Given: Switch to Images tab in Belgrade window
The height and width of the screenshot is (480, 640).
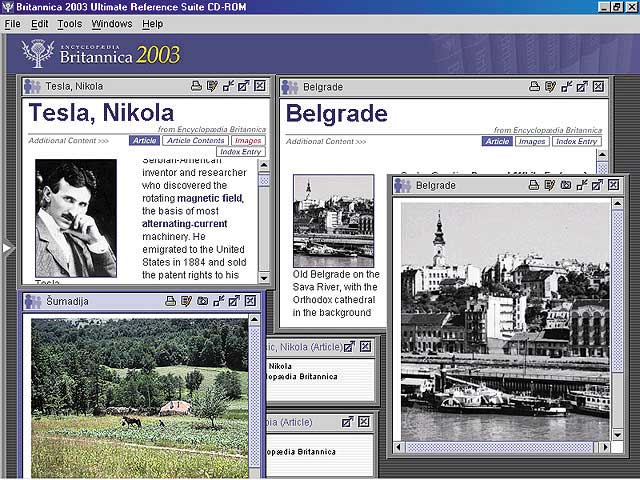Looking at the screenshot, I should click(x=532, y=141).
